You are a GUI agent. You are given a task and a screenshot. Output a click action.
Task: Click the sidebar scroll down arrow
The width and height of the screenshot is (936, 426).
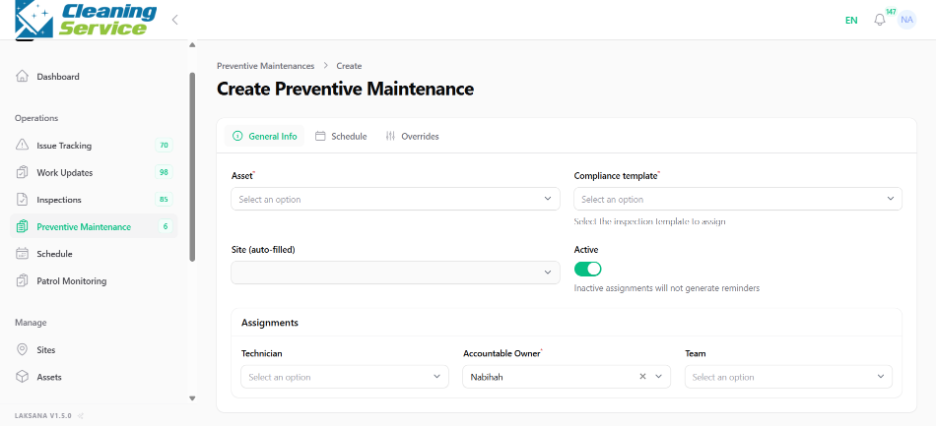pos(192,398)
